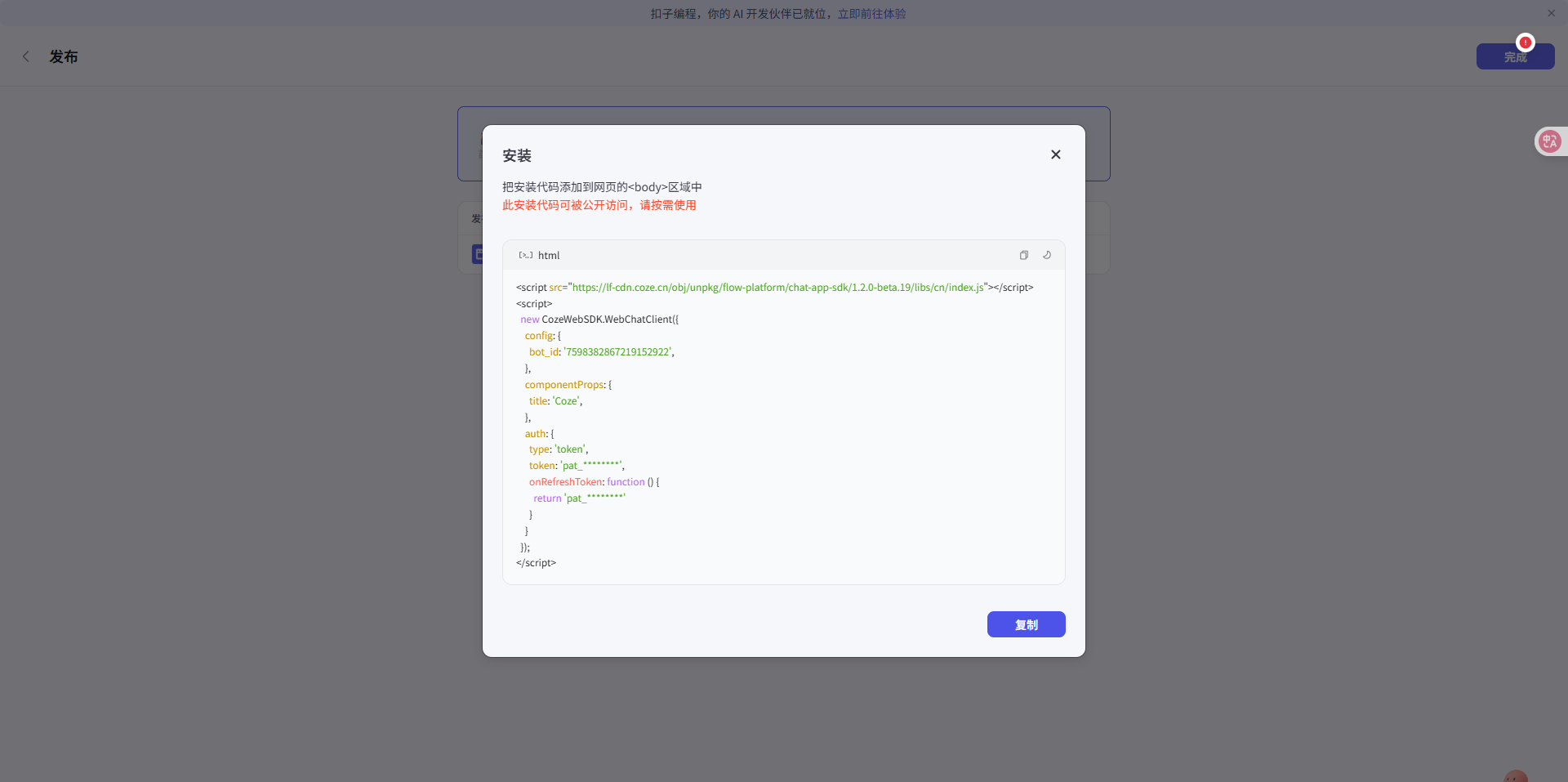Close the 安装 dialog with the X
Image resolution: width=1568 pixels, height=782 pixels.
(x=1056, y=154)
